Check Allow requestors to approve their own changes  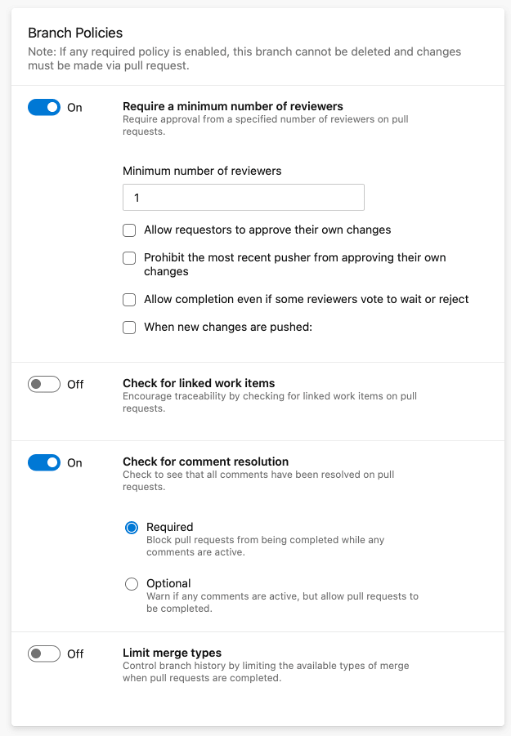(130, 230)
